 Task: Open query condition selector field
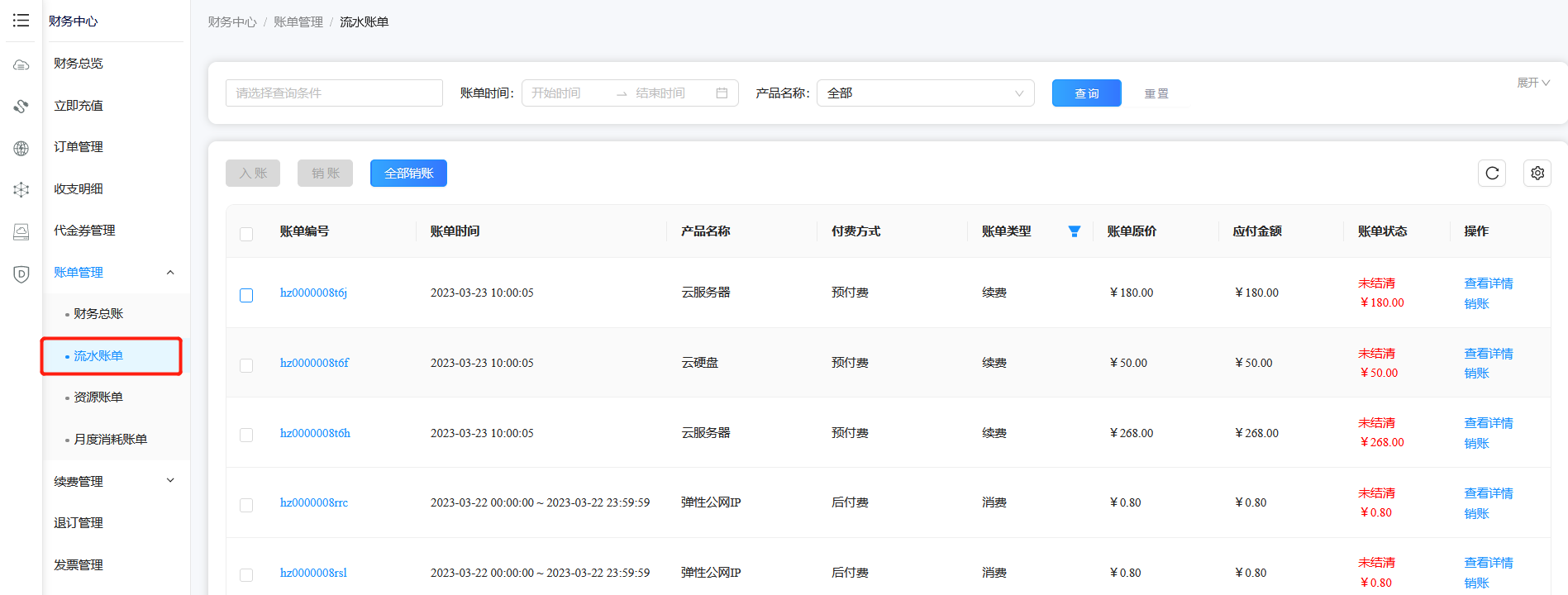(334, 93)
